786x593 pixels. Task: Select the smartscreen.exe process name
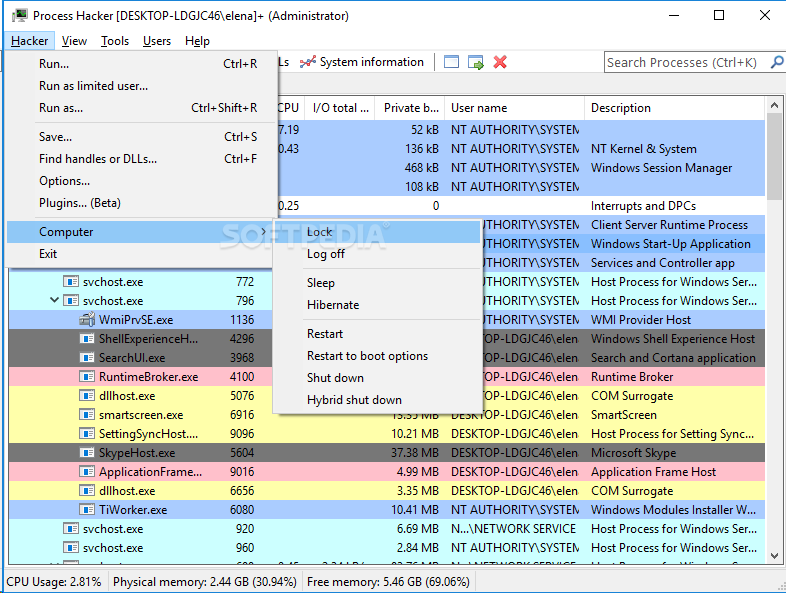[141, 415]
